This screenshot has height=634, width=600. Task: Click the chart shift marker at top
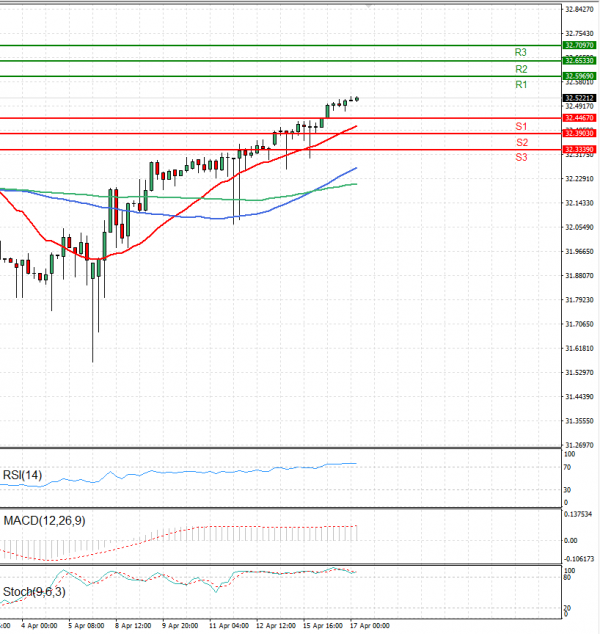[368, 6]
